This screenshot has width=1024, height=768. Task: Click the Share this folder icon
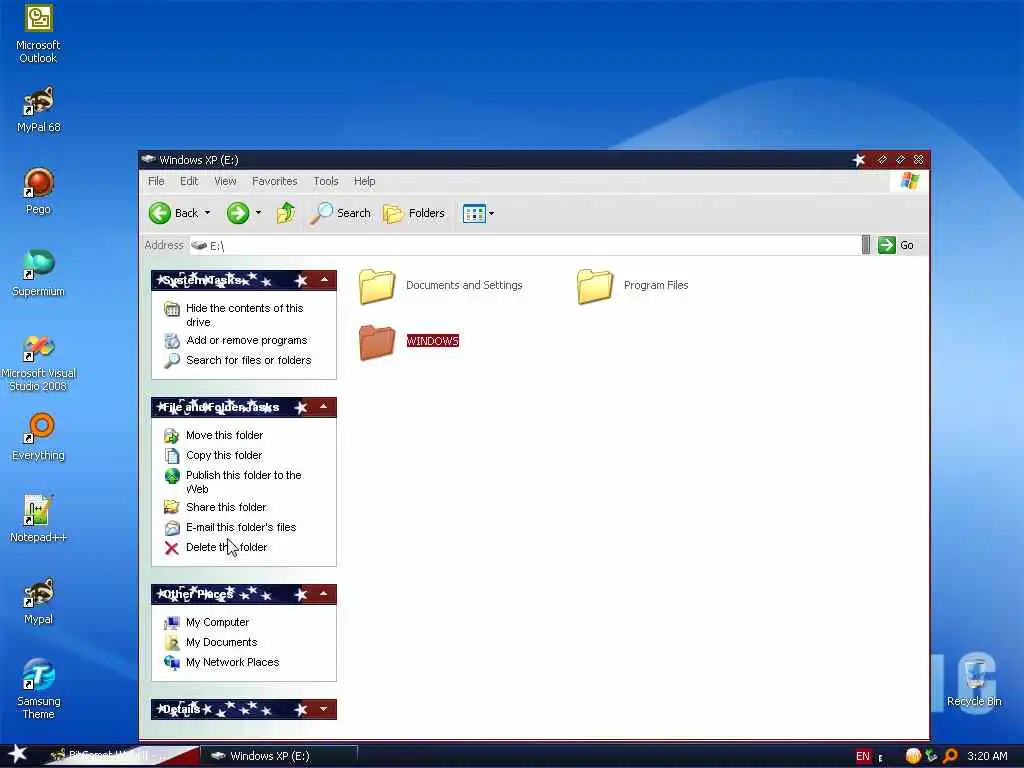click(172, 507)
